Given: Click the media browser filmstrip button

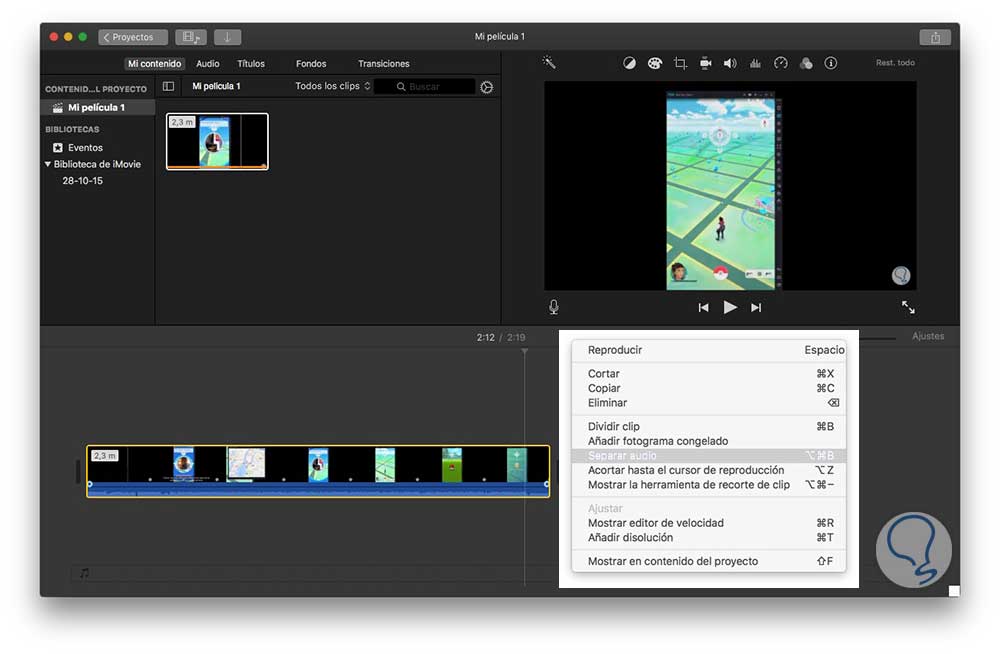Looking at the screenshot, I should 191,37.
